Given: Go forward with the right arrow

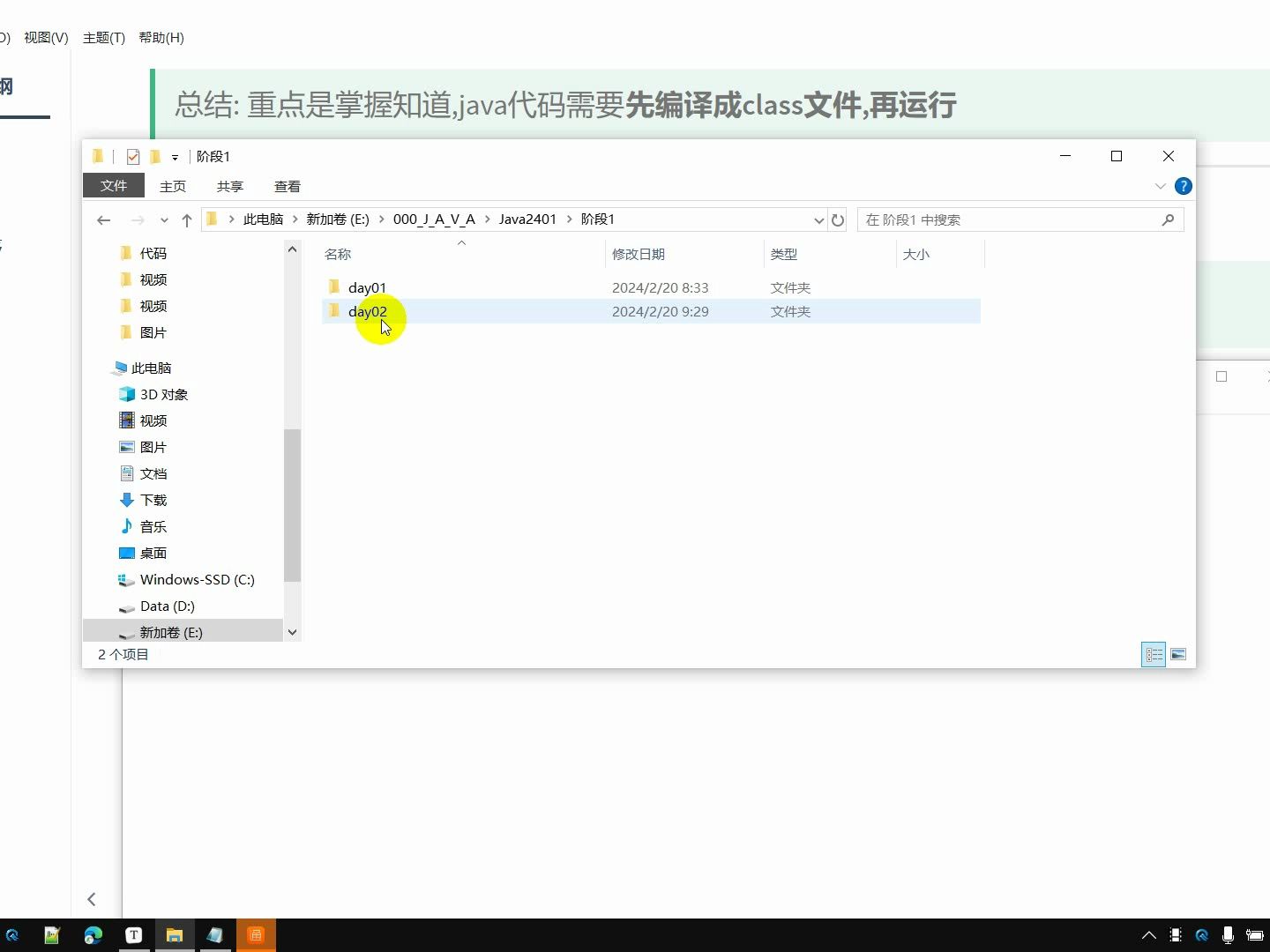Looking at the screenshot, I should [x=138, y=220].
